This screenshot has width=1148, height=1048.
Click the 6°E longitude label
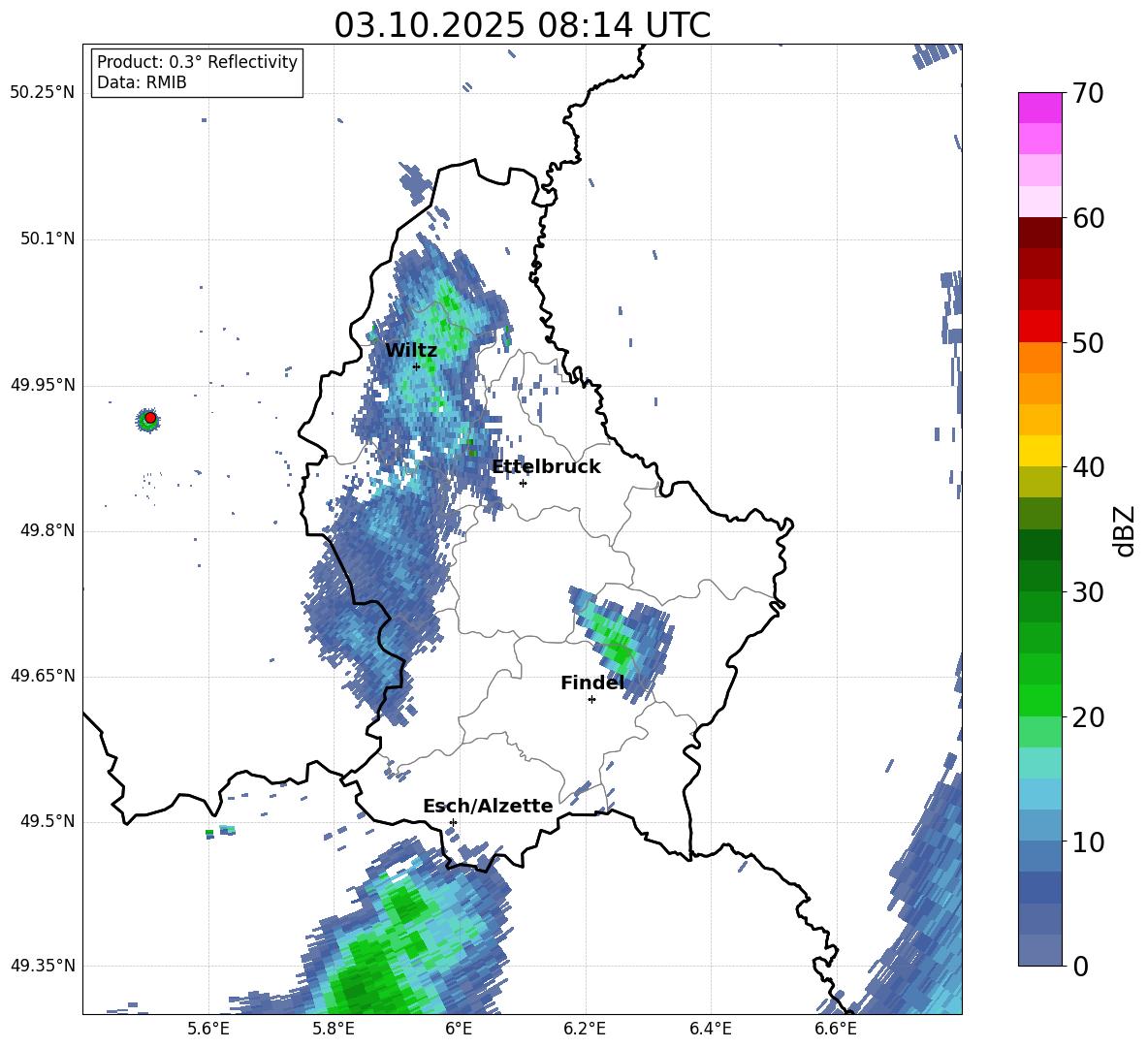click(459, 1029)
